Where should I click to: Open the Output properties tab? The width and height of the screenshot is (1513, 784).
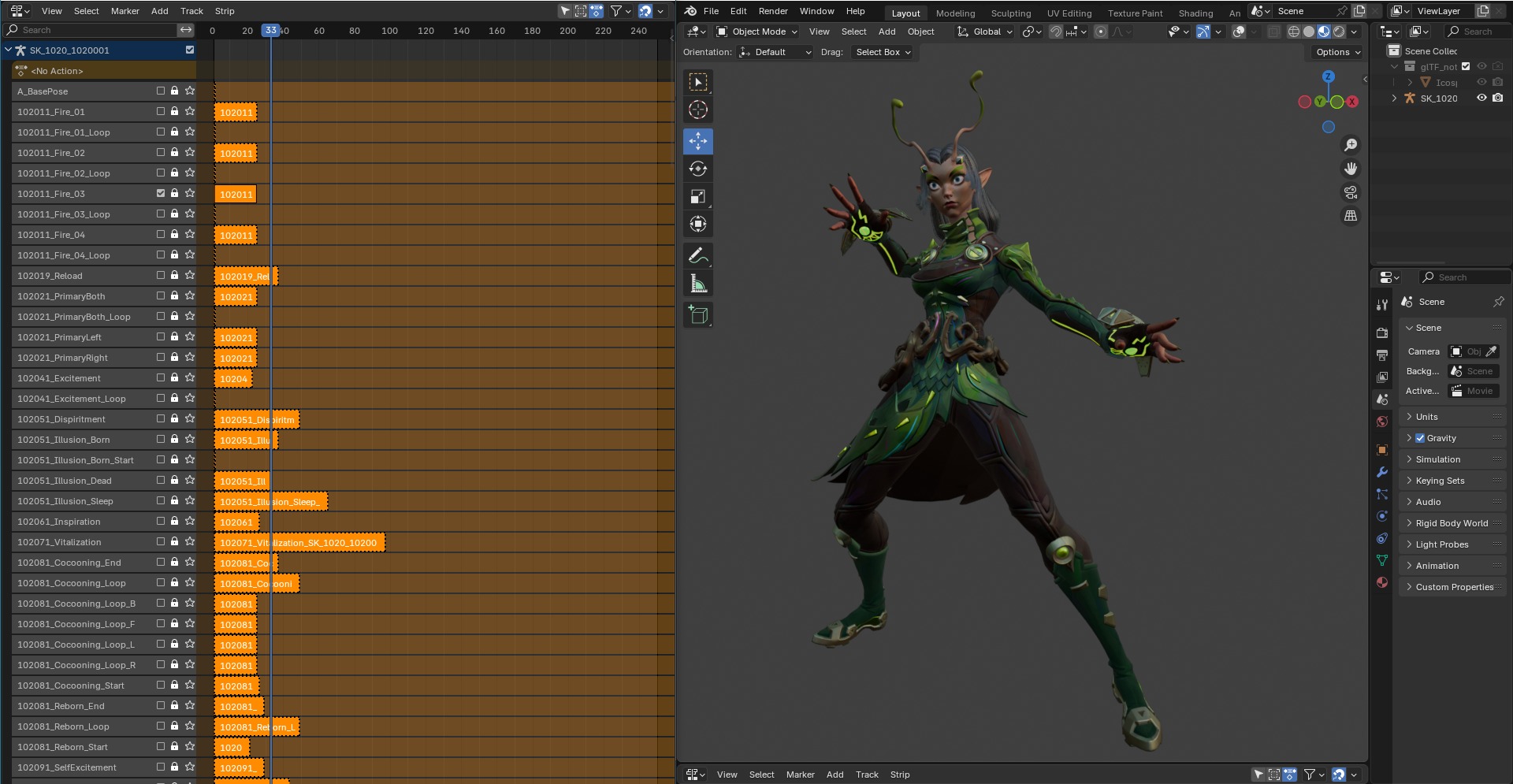pos(1382,355)
